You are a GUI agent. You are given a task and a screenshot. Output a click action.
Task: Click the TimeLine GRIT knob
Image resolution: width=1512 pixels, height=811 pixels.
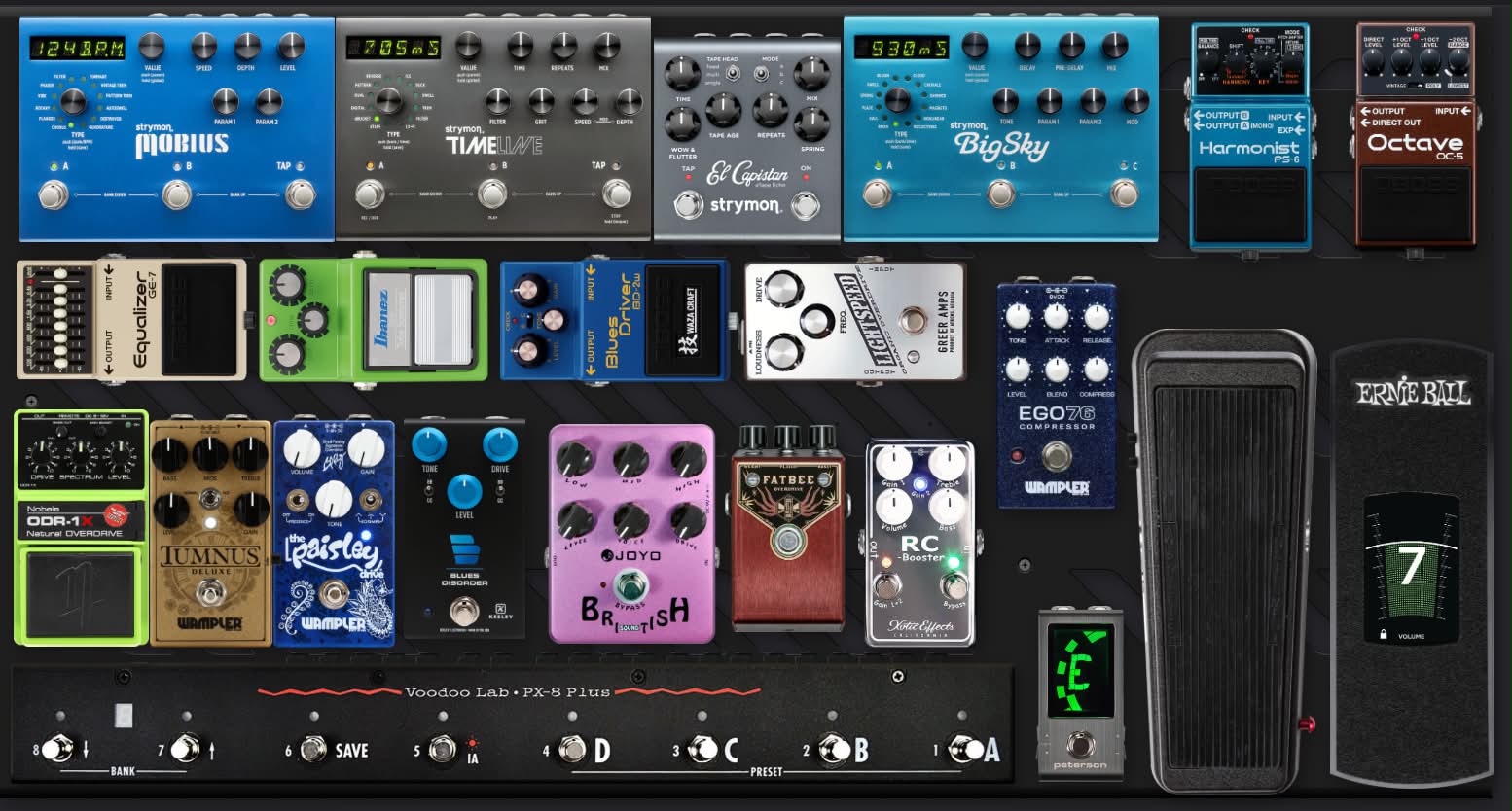click(540, 100)
